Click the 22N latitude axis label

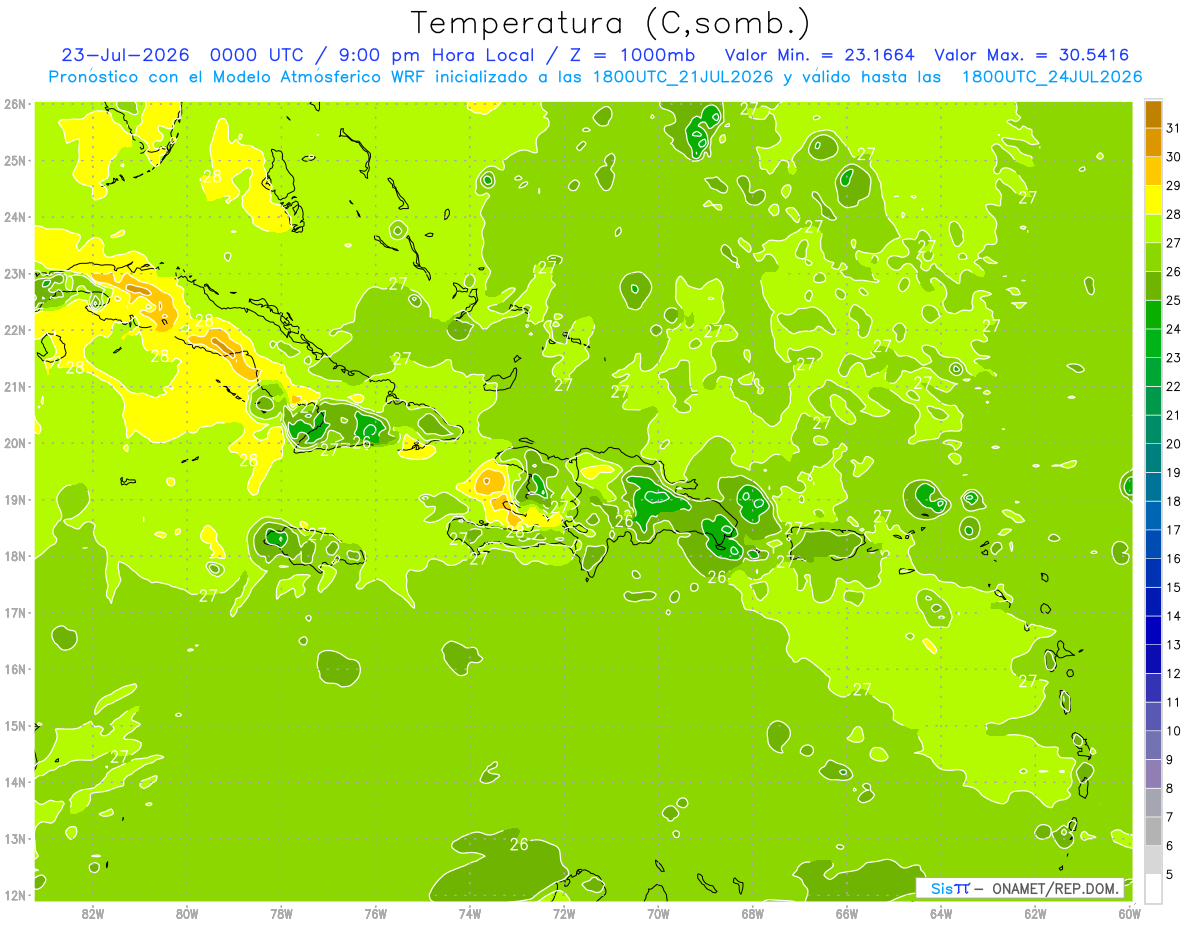(14, 330)
